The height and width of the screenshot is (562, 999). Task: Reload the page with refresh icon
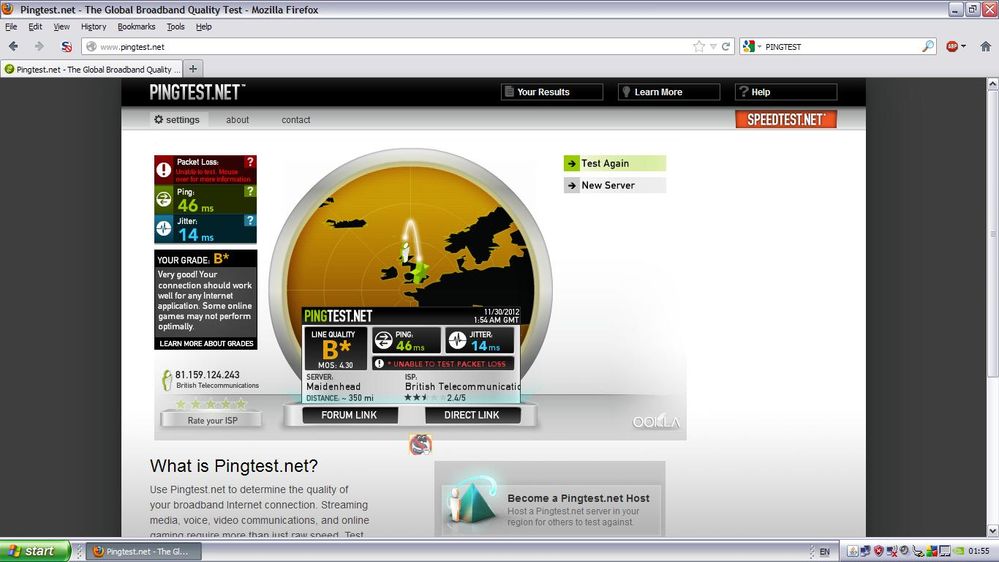pos(726,47)
